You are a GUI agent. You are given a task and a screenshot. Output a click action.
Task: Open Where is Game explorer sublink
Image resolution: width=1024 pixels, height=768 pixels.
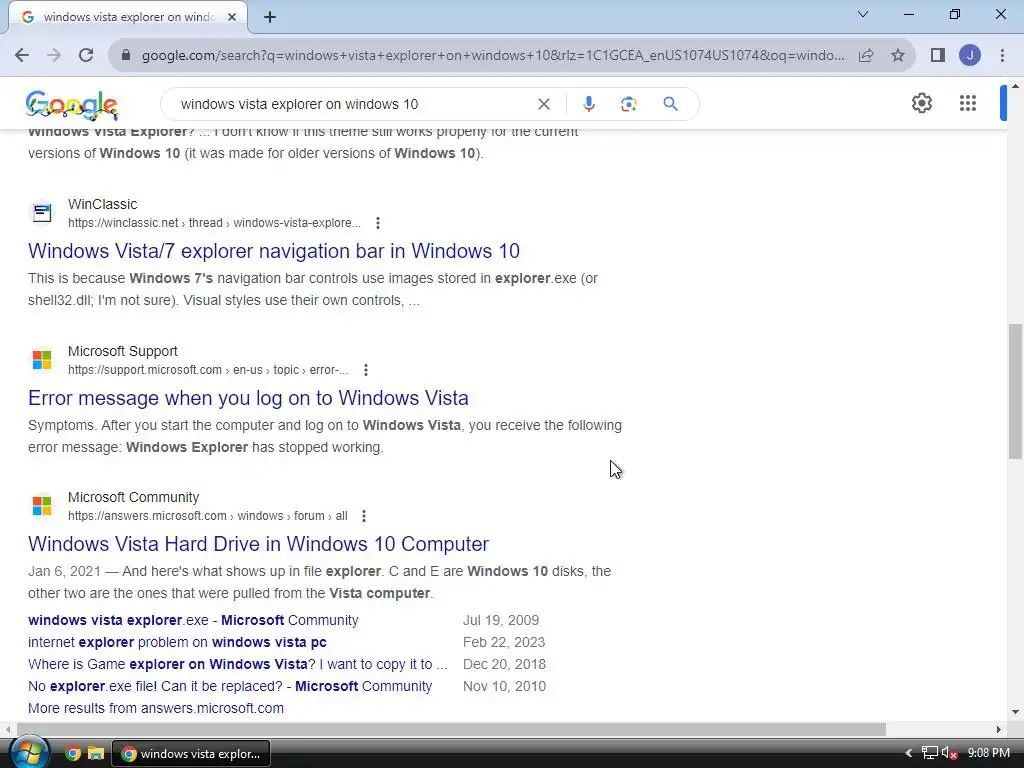[238, 664]
